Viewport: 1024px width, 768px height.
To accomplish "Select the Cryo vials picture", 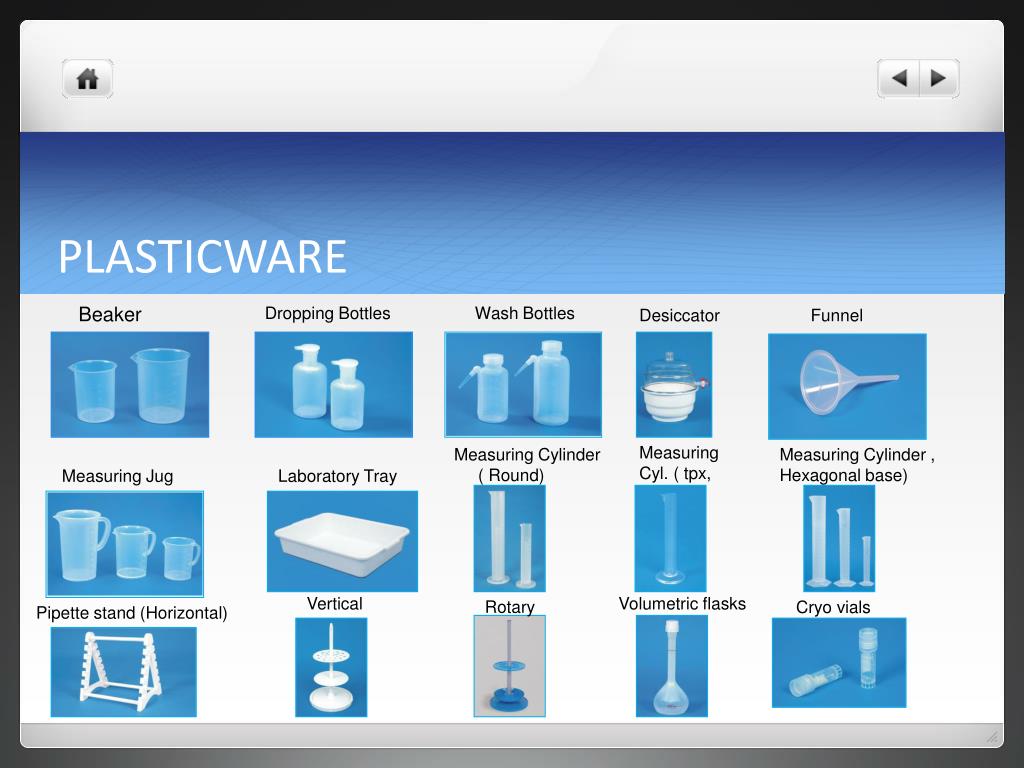I will click(839, 663).
